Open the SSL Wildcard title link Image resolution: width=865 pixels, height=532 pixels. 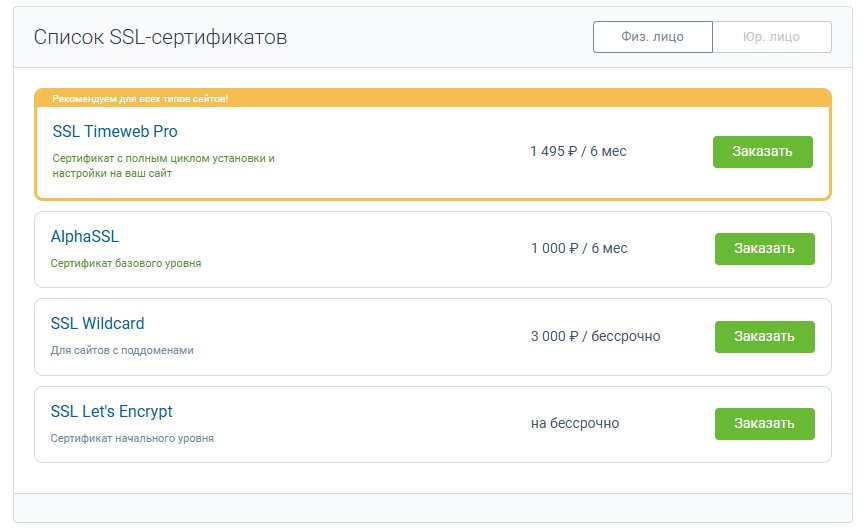coord(97,323)
